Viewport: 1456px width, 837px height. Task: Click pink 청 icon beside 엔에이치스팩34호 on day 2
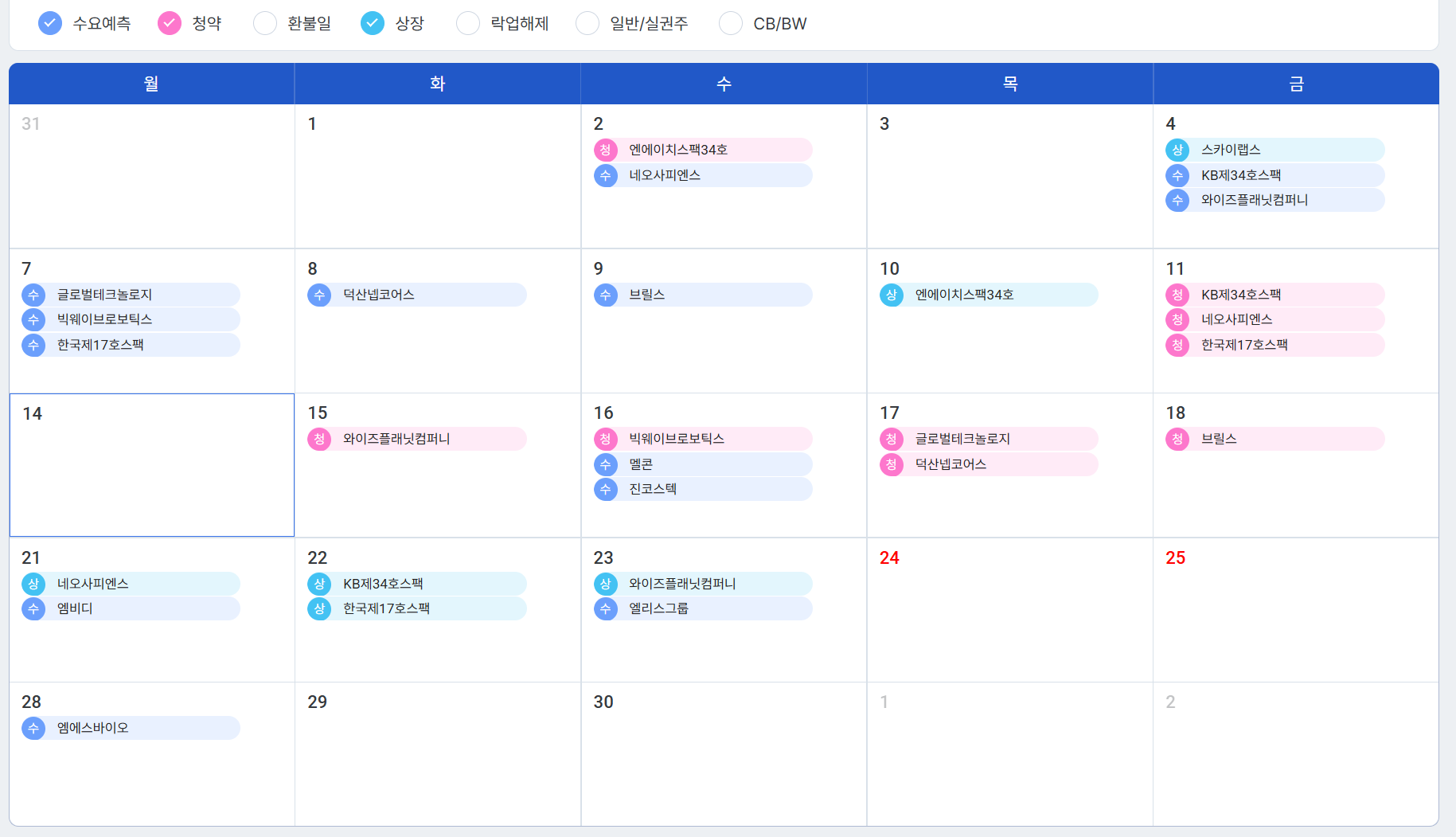[606, 150]
